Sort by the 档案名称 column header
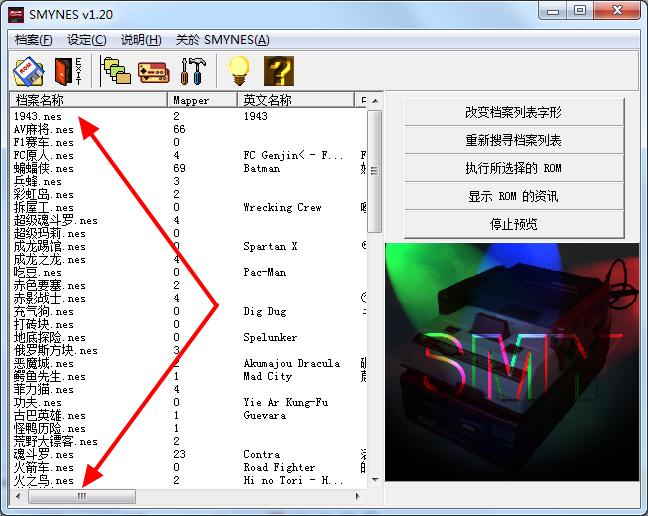Image resolution: width=648 pixels, height=516 pixels. pos(88,100)
